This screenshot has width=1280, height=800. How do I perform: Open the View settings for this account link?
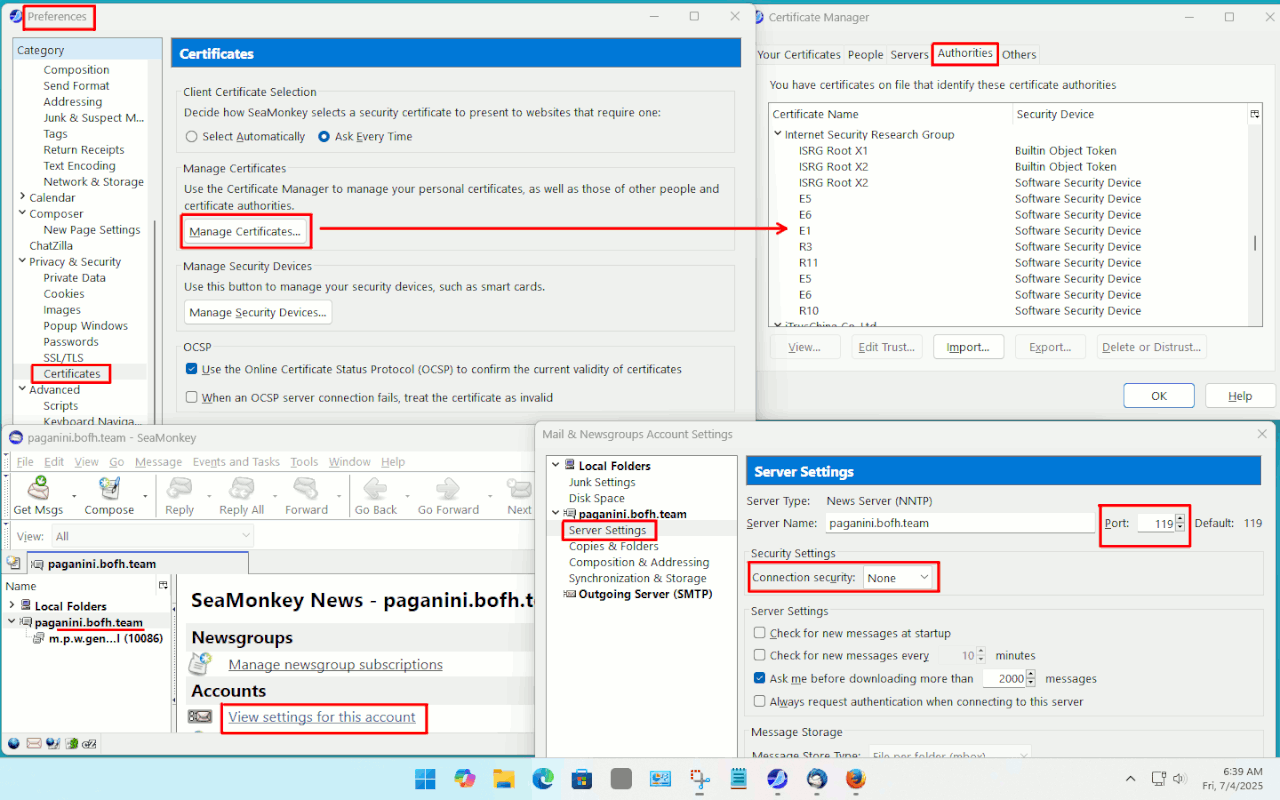pos(322,717)
